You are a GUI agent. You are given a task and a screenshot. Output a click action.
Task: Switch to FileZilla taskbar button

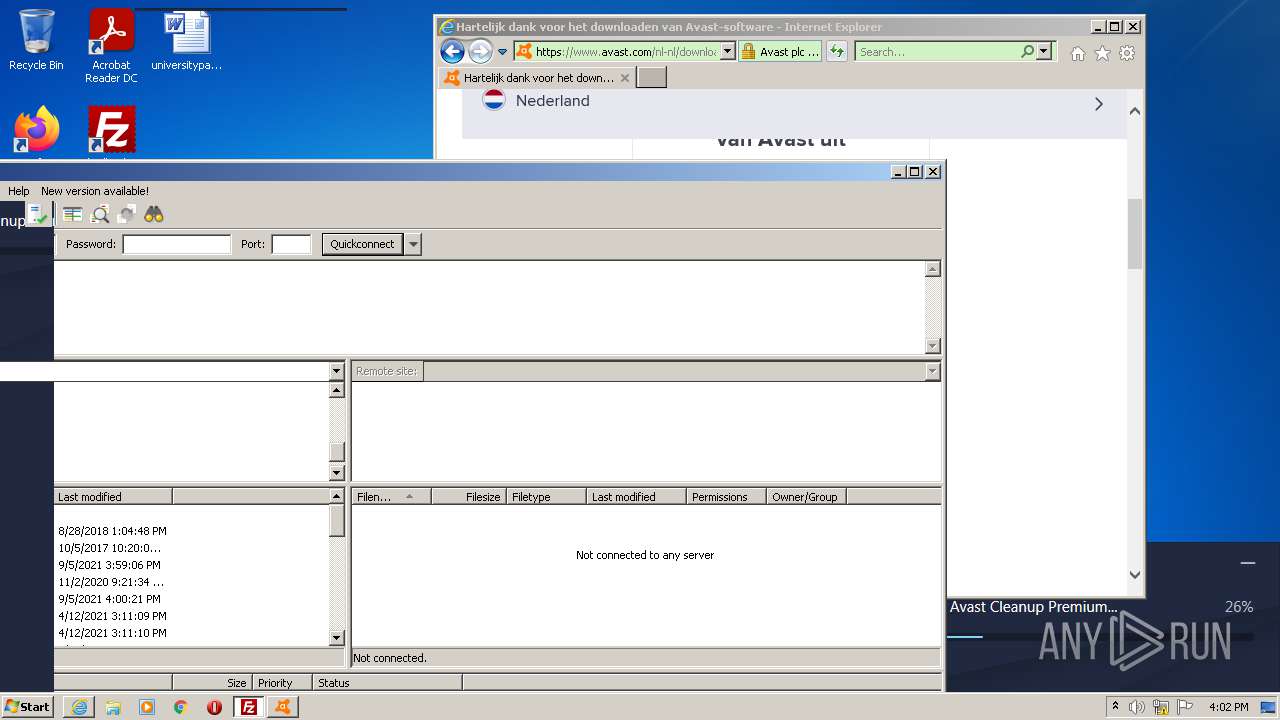pos(248,707)
